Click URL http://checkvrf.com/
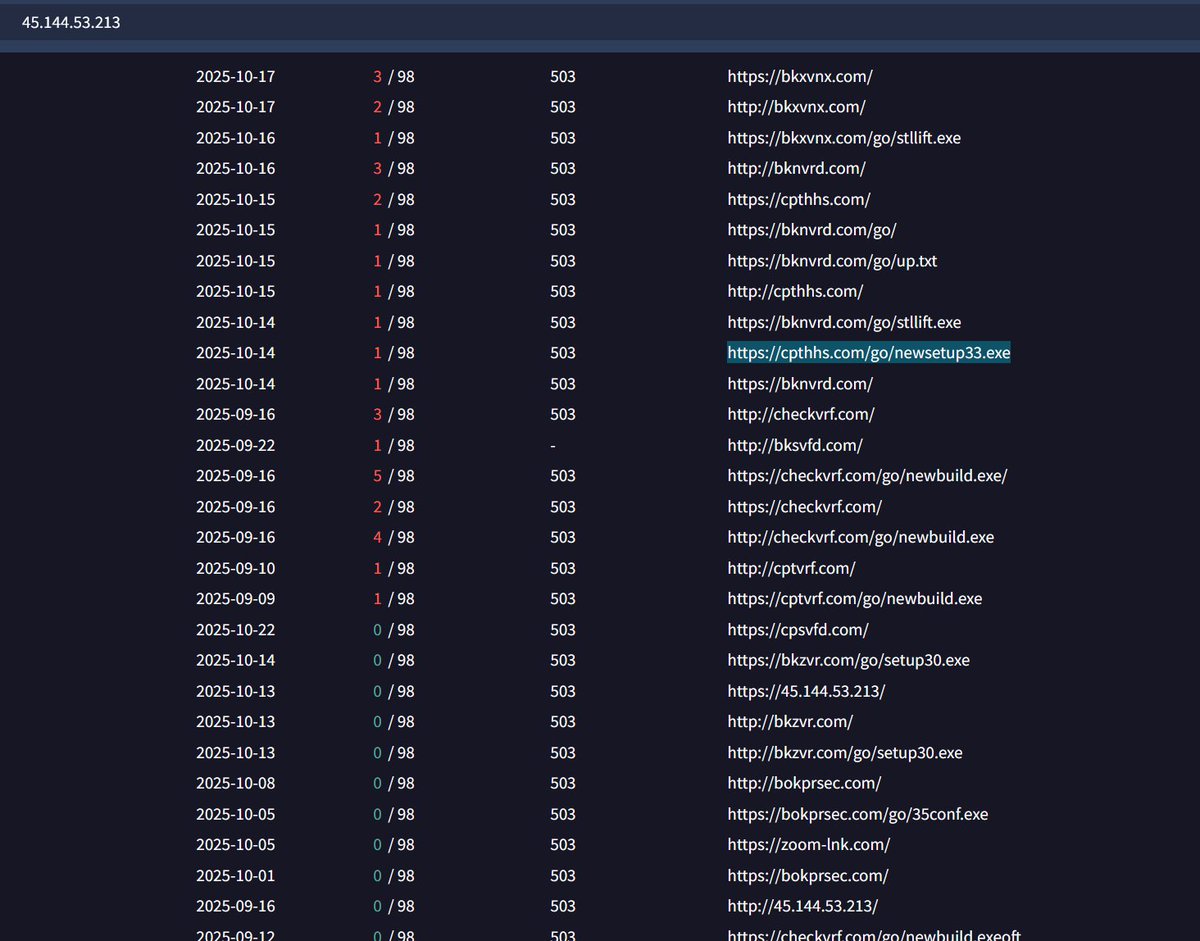 point(801,414)
